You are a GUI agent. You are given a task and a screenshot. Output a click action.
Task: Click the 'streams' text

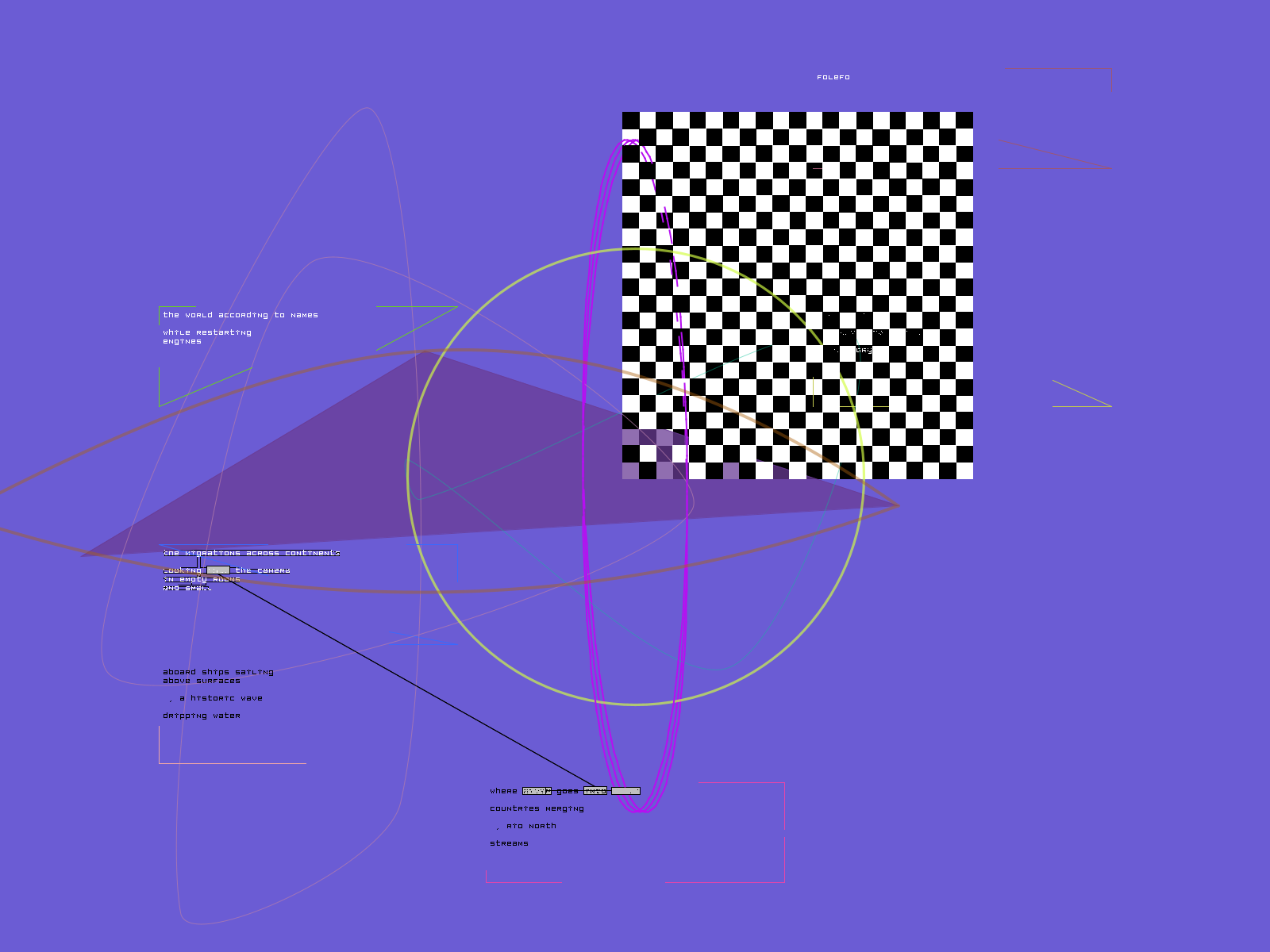(x=509, y=843)
